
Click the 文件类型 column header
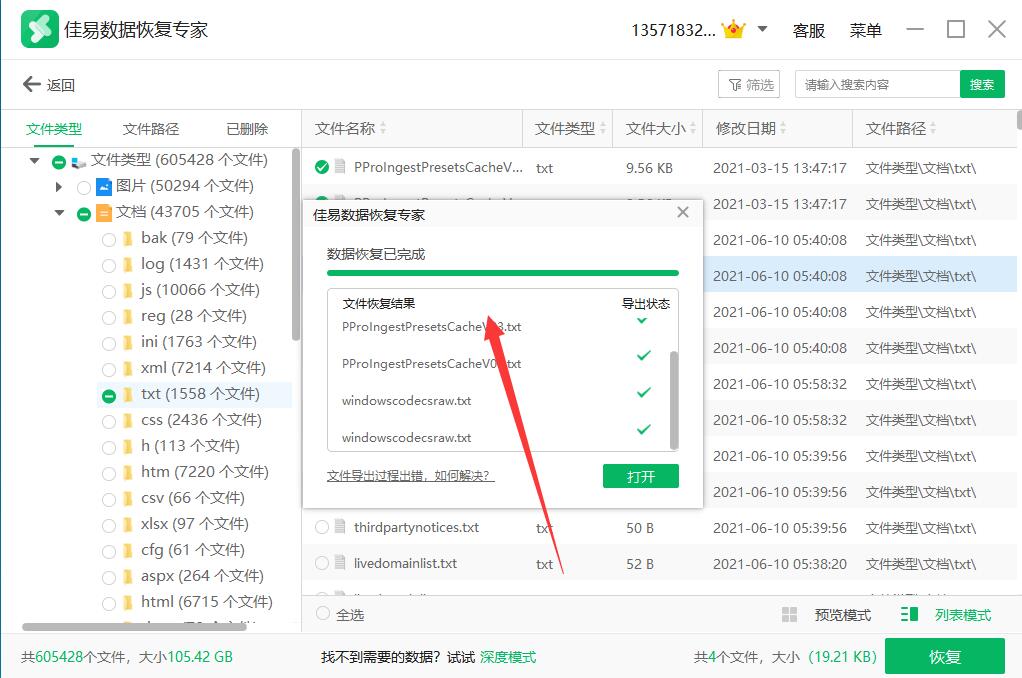point(564,128)
